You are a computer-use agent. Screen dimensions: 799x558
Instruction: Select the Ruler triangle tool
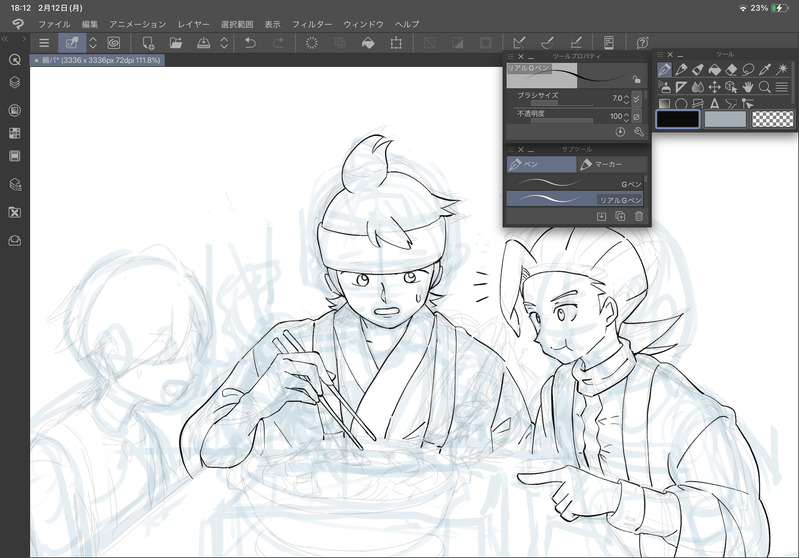681,87
